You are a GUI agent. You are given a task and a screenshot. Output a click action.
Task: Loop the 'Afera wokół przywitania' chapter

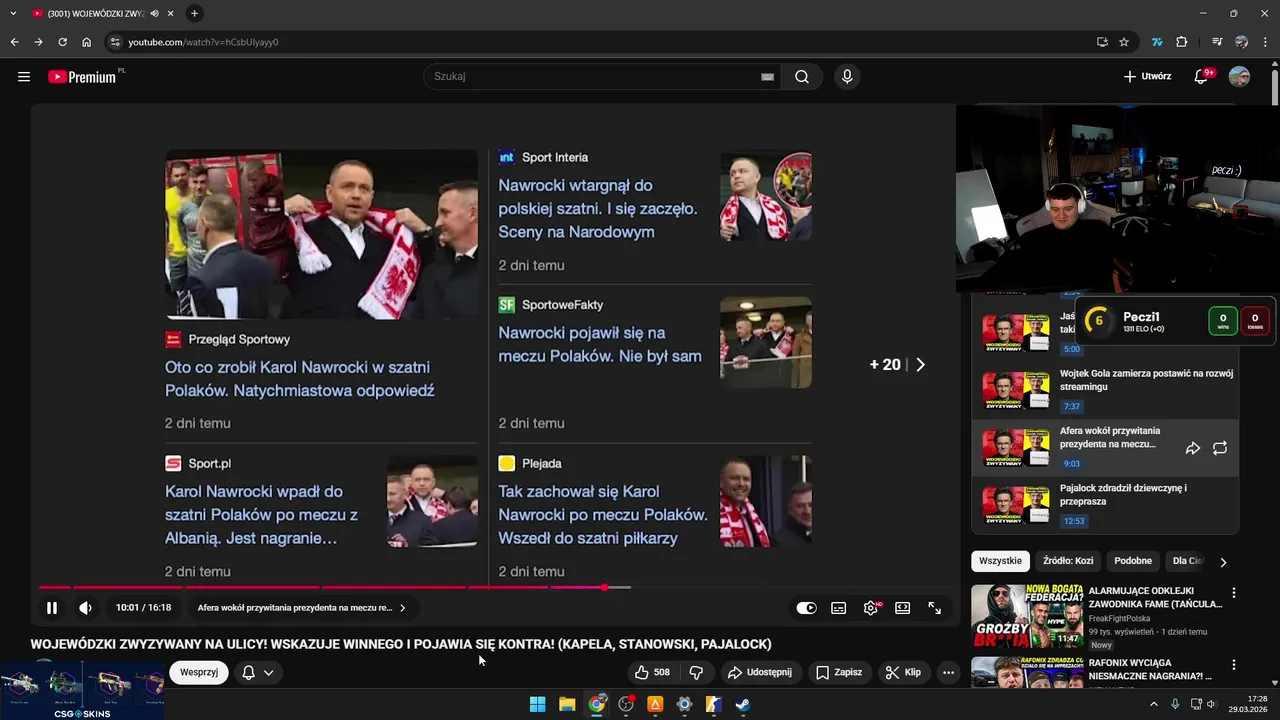1220,449
